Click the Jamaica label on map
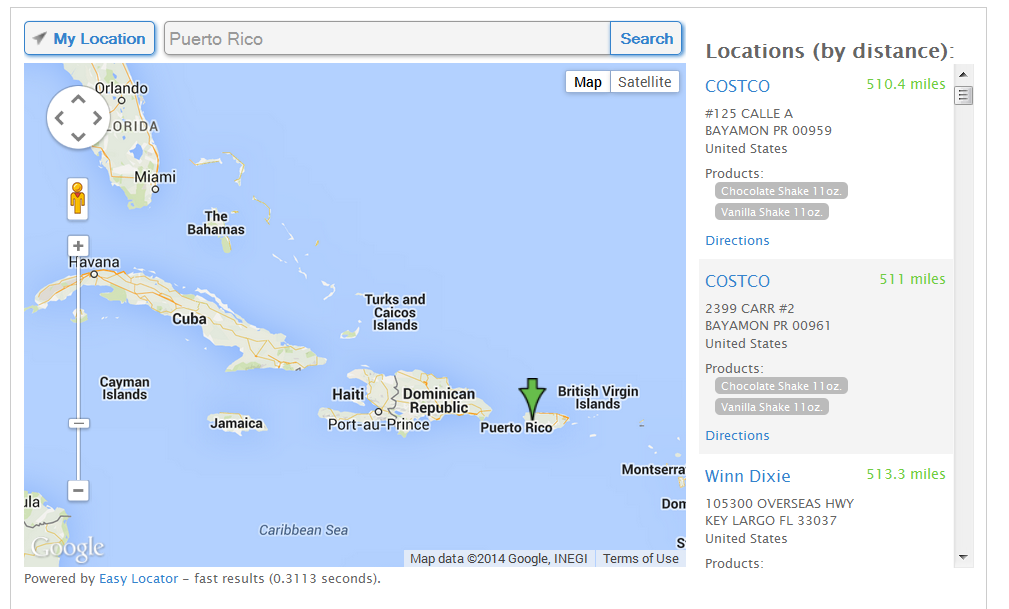The image size is (1009, 609). coord(236,424)
